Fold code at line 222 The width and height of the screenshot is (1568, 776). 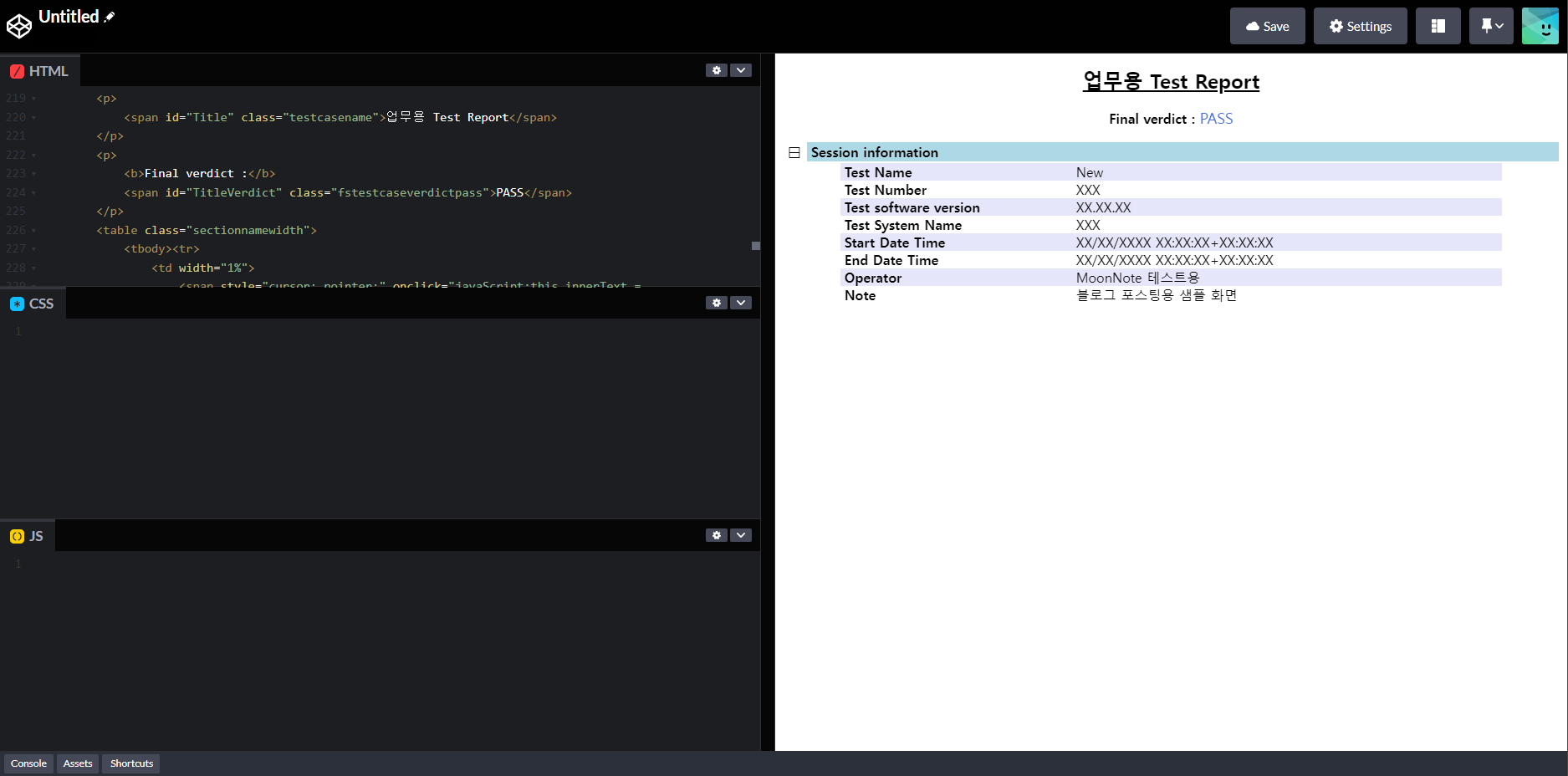(33, 156)
